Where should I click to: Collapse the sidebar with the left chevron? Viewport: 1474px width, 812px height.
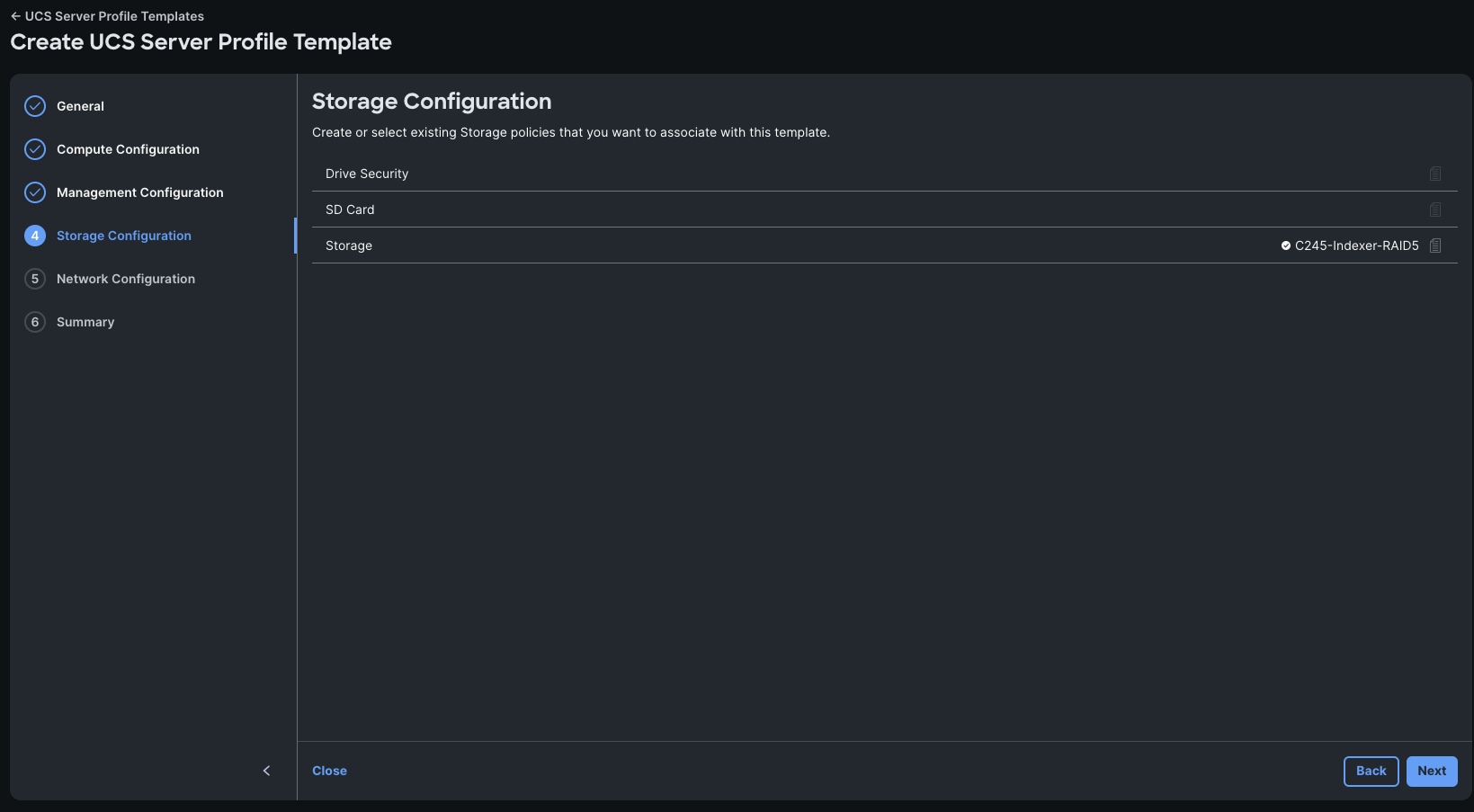[266, 771]
